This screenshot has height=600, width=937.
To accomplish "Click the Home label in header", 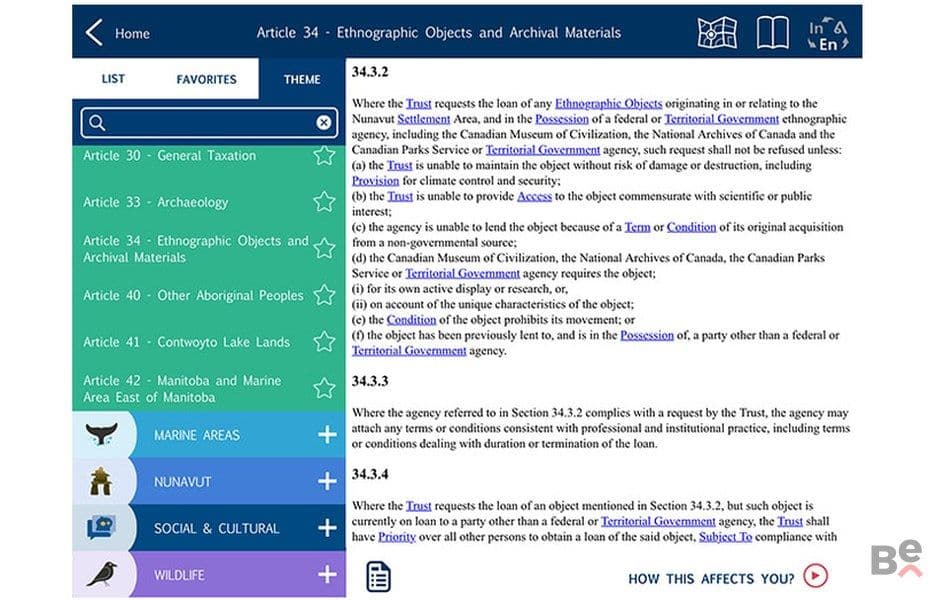I will [x=132, y=33].
